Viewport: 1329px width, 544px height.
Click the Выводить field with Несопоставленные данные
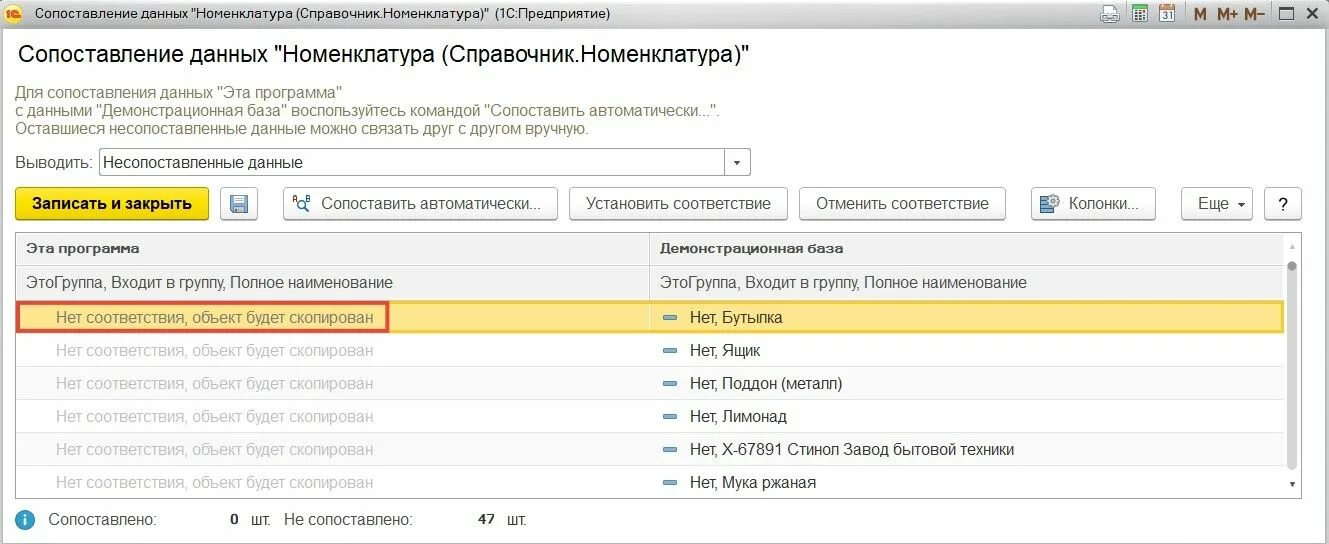tap(410, 162)
